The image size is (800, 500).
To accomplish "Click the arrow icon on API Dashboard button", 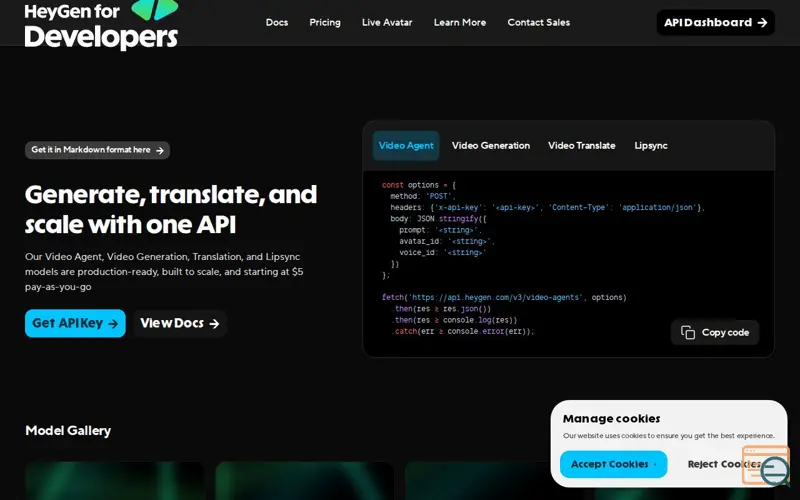I will tap(762, 22).
